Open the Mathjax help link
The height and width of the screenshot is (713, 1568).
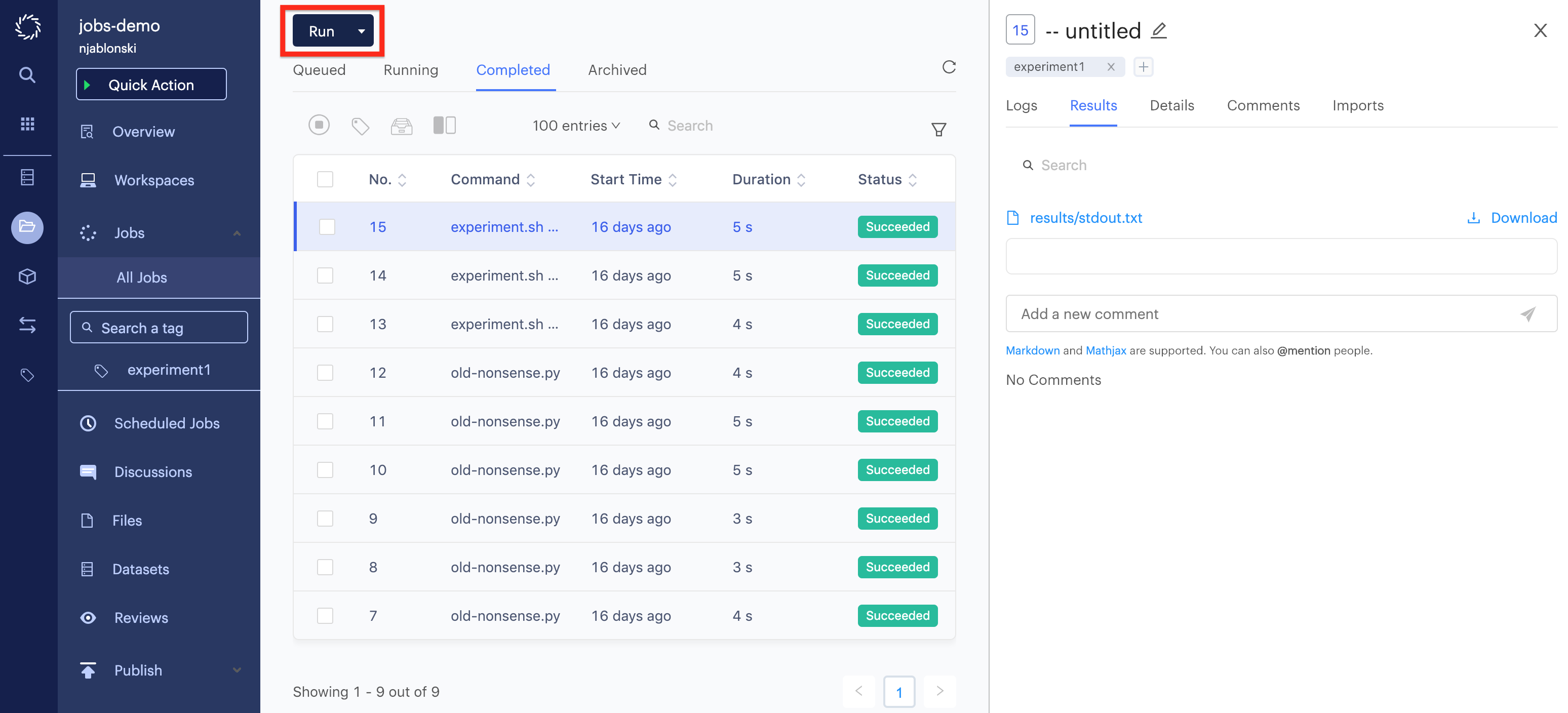[x=1106, y=351]
